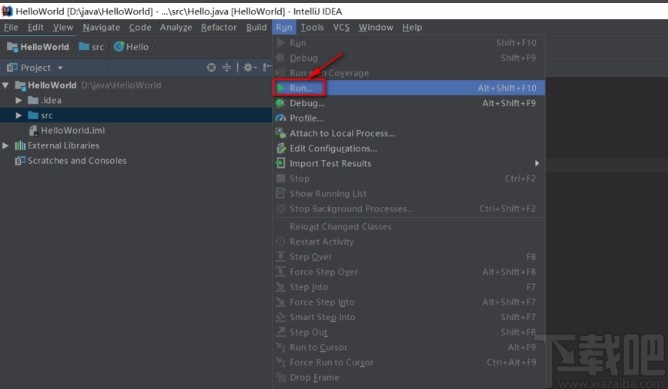Open Import Test Results submenu
Image resolution: width=668 pixels, height=389 pixels.
[x=409, y=164]
